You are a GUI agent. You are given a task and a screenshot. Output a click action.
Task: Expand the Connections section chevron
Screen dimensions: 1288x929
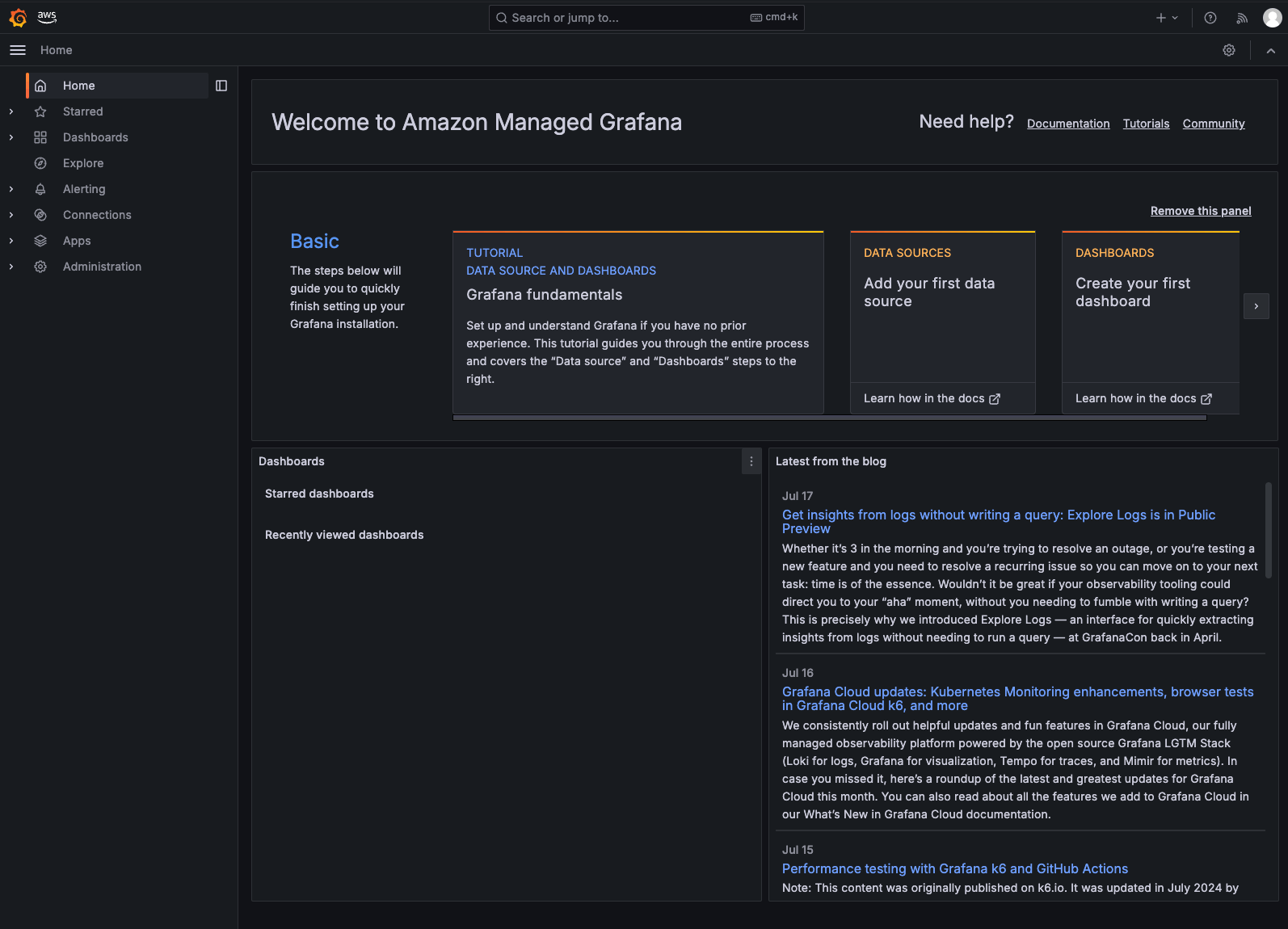11,215
